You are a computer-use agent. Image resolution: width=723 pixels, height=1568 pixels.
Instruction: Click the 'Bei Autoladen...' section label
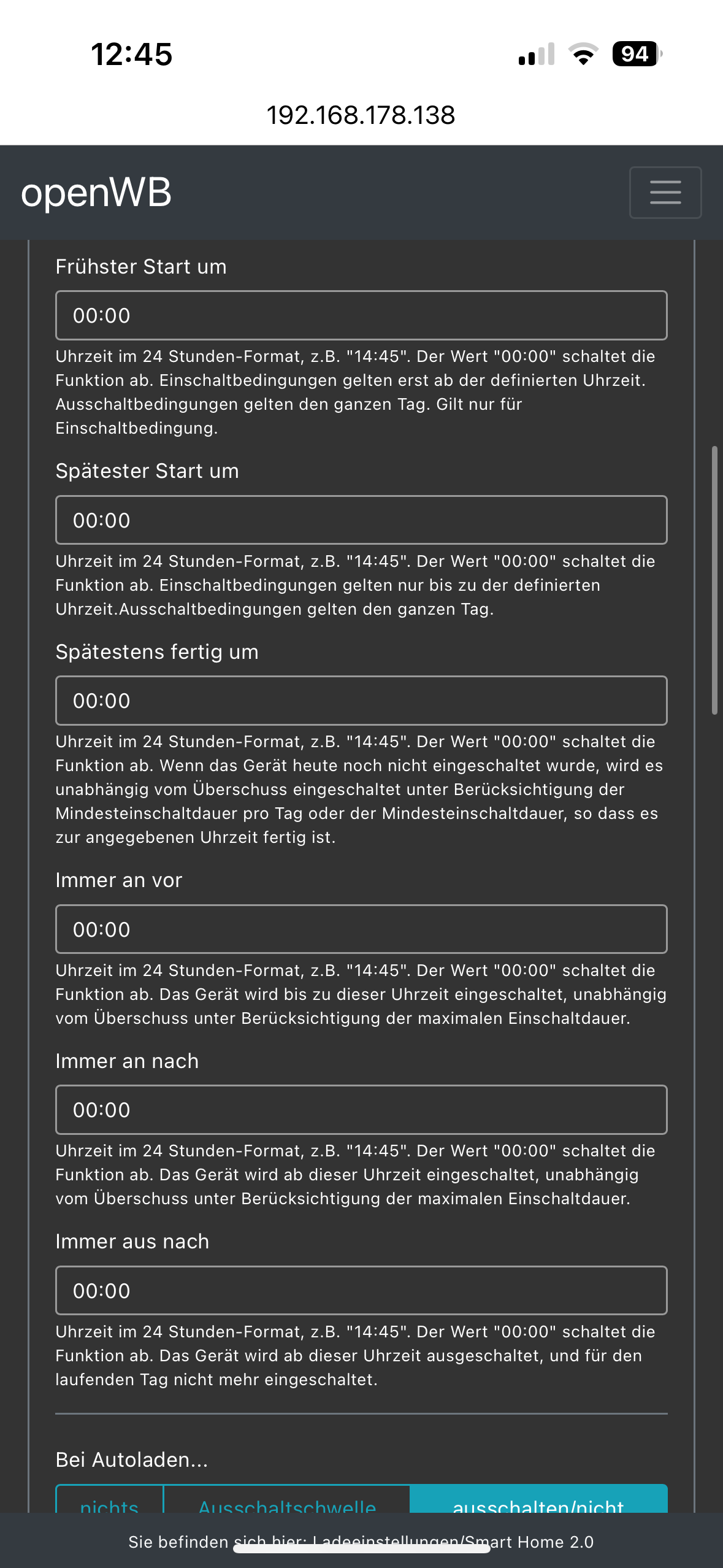point(132,1460)
